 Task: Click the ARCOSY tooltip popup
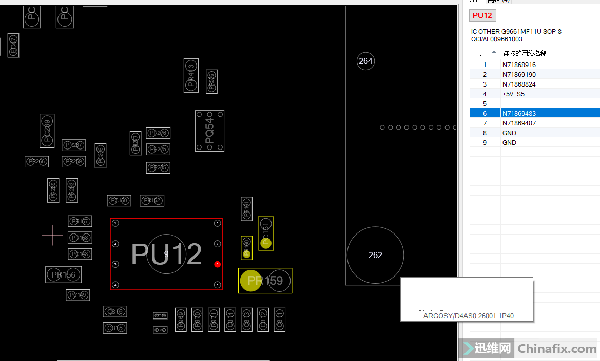(467, 299)
